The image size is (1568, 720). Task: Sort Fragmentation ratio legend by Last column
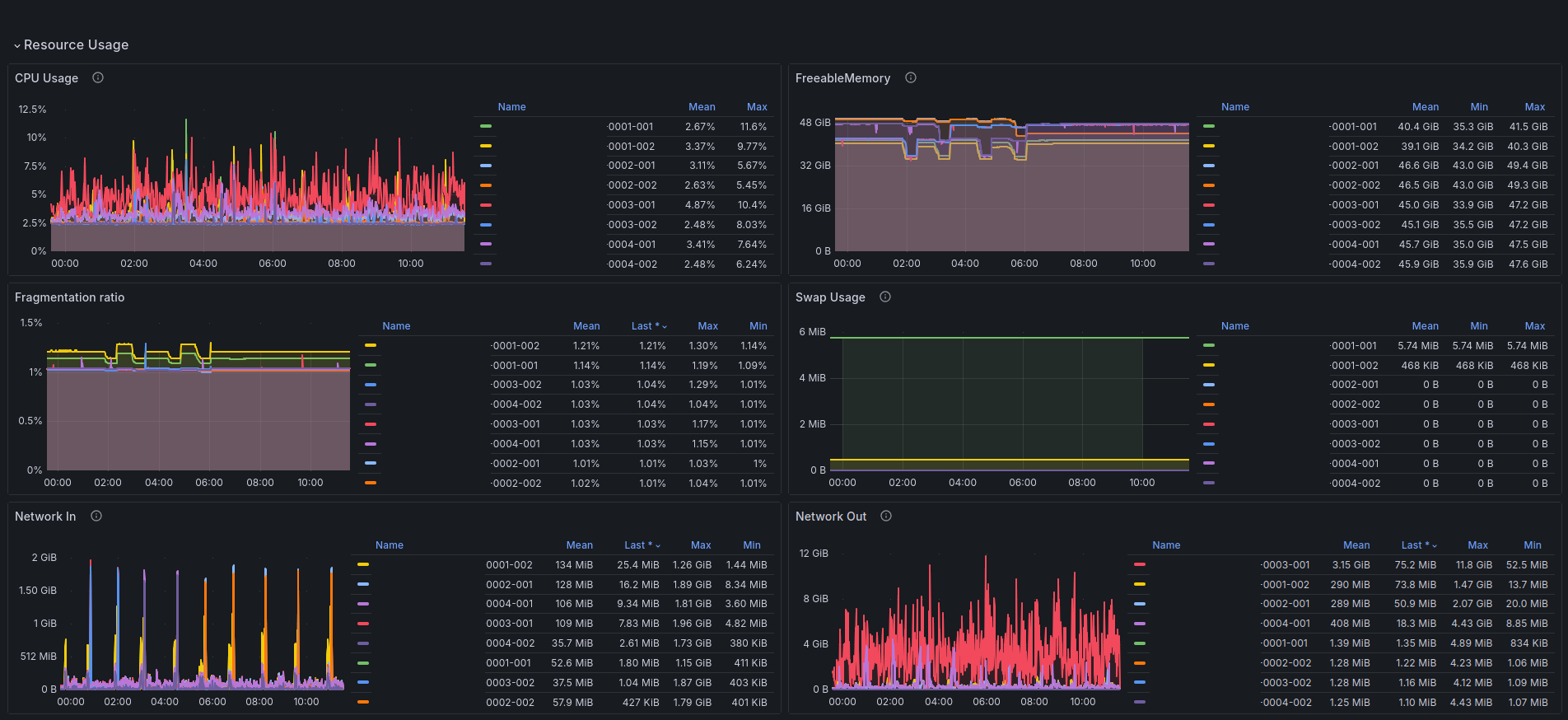click(649, 326)
